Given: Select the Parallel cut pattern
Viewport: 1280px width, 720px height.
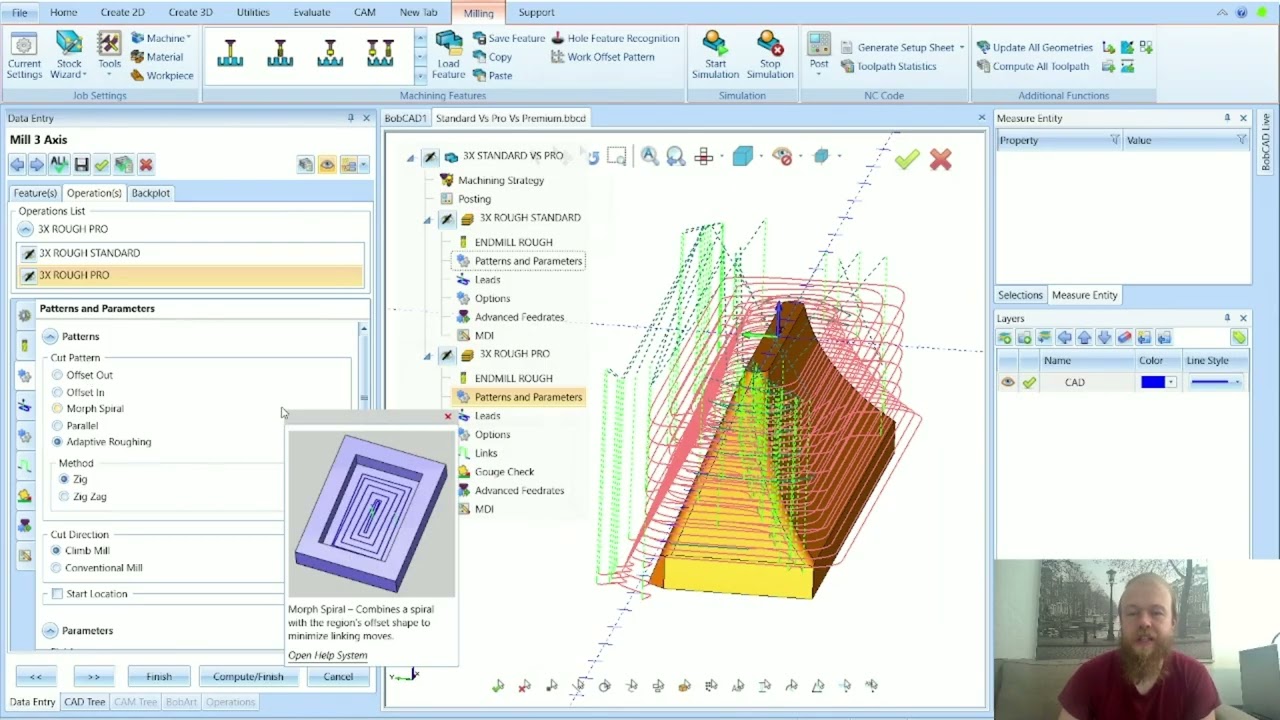Looking at the screenshot, I should coord(57,425).
